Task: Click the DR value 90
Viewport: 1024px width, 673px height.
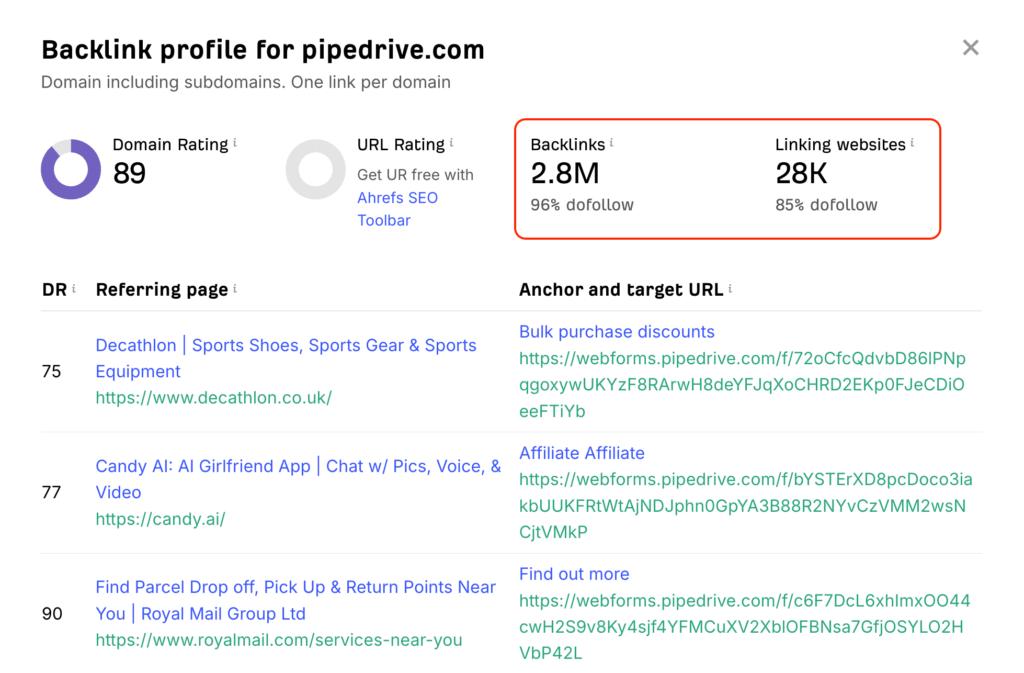Action: (52, 614)
